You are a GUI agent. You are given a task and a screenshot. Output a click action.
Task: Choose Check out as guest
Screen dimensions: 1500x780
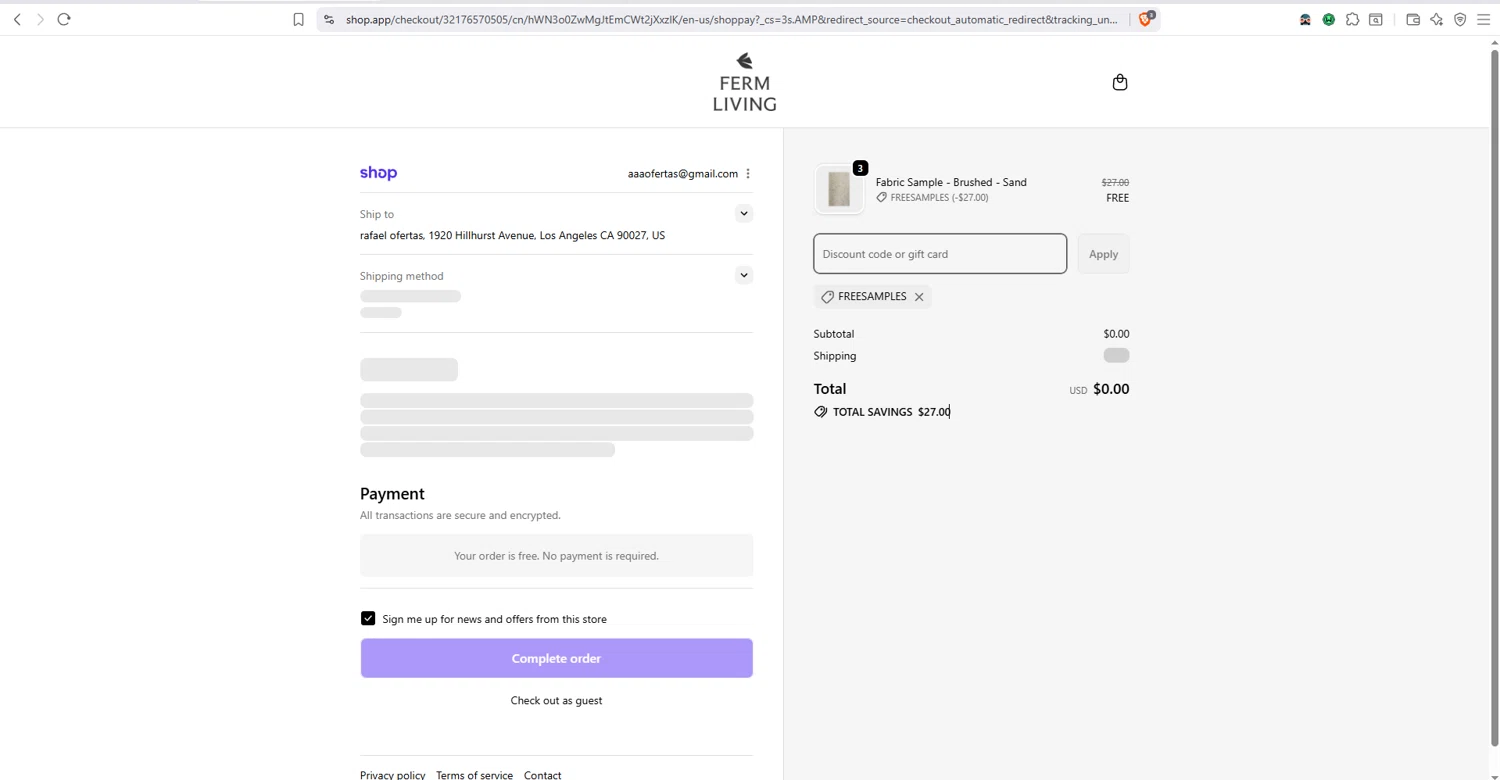pyautogui.click(x=556, y=701)
